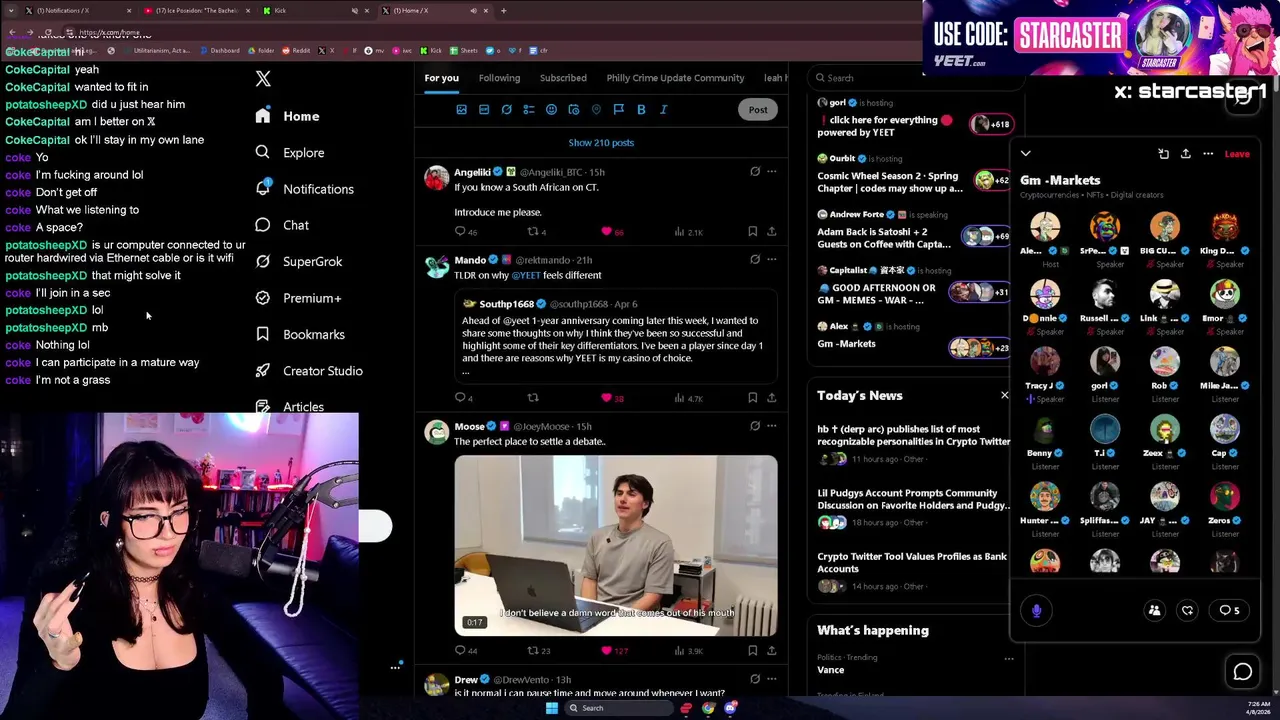
Task: Share the Angeliki post
Action: tap(772, 232)
